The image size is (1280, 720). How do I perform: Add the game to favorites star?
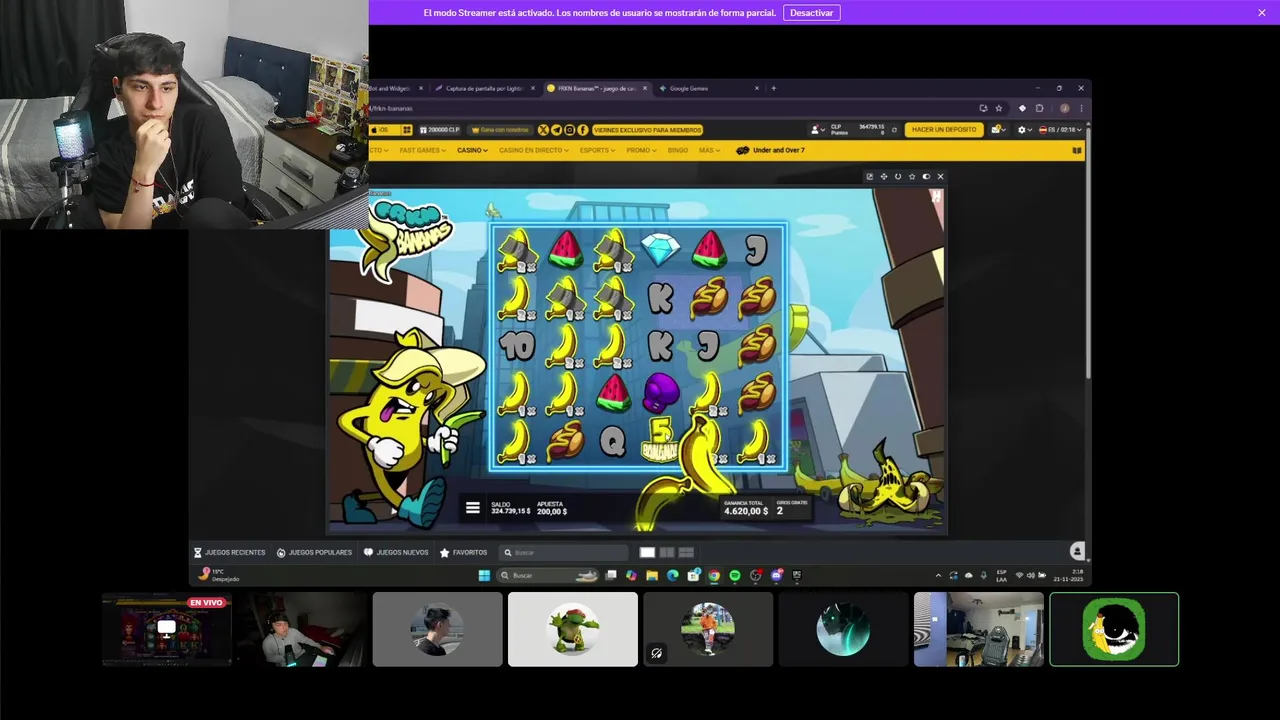[x=912, y=177]
